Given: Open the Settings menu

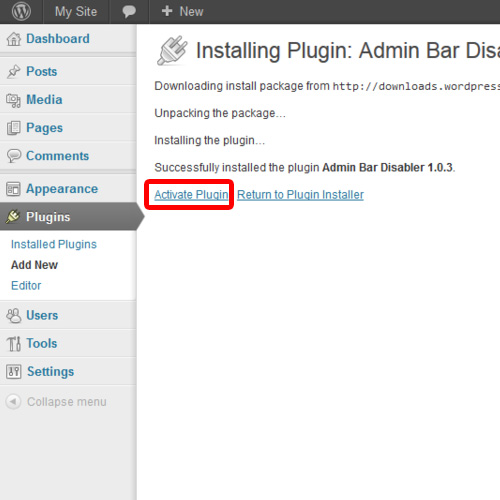Looking at the screenshot, I should pos(51,372).
